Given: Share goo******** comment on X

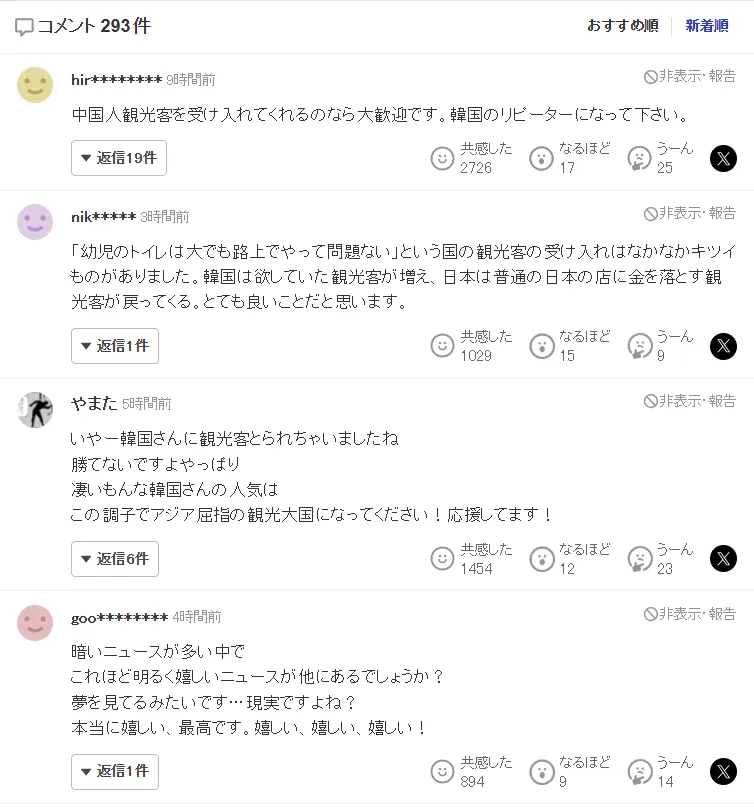Looking at the screenshot, I should pyautogui.click(x=723, y=772).
